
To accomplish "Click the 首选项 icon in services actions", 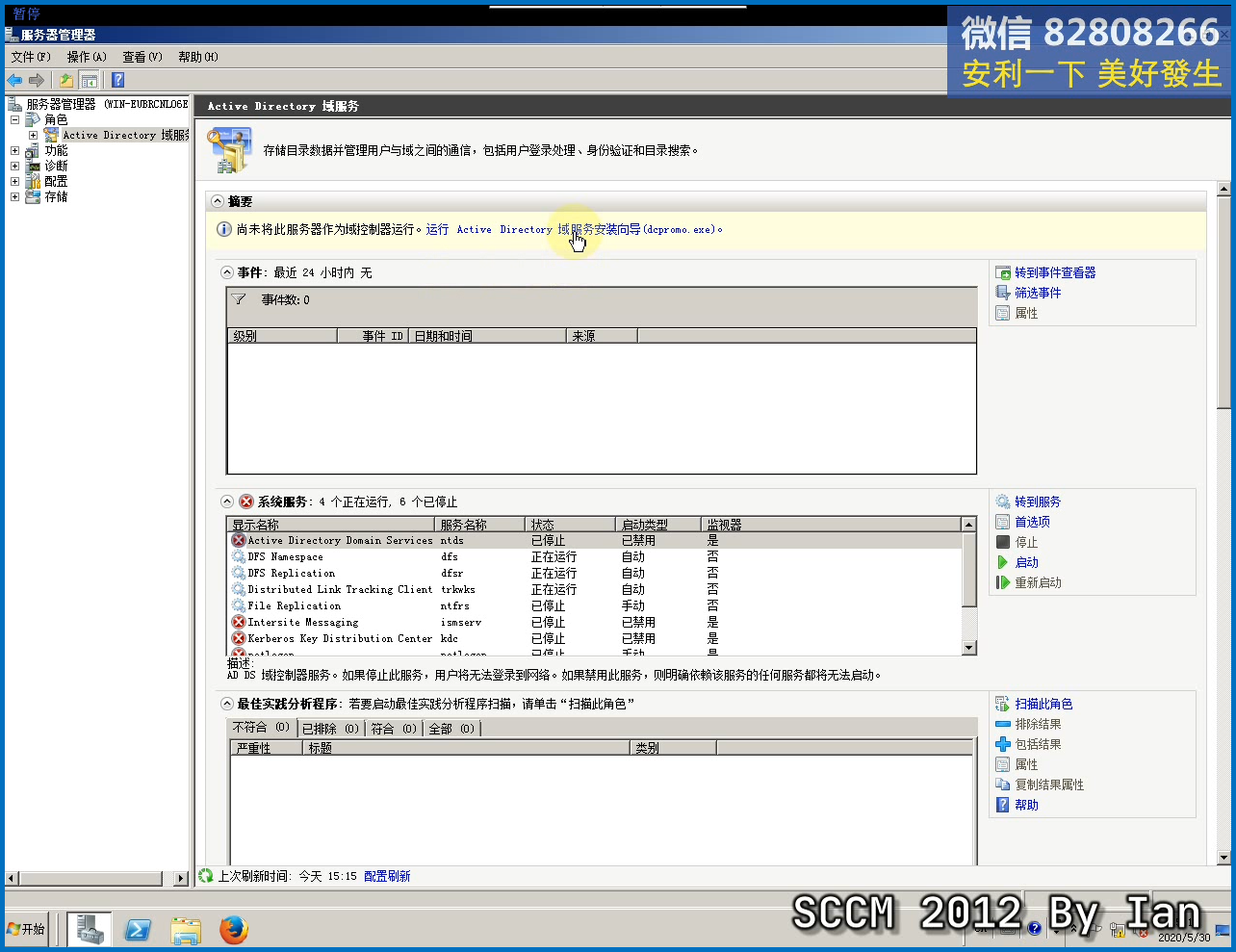I will pyautogui.click(x=1002, y=522).
